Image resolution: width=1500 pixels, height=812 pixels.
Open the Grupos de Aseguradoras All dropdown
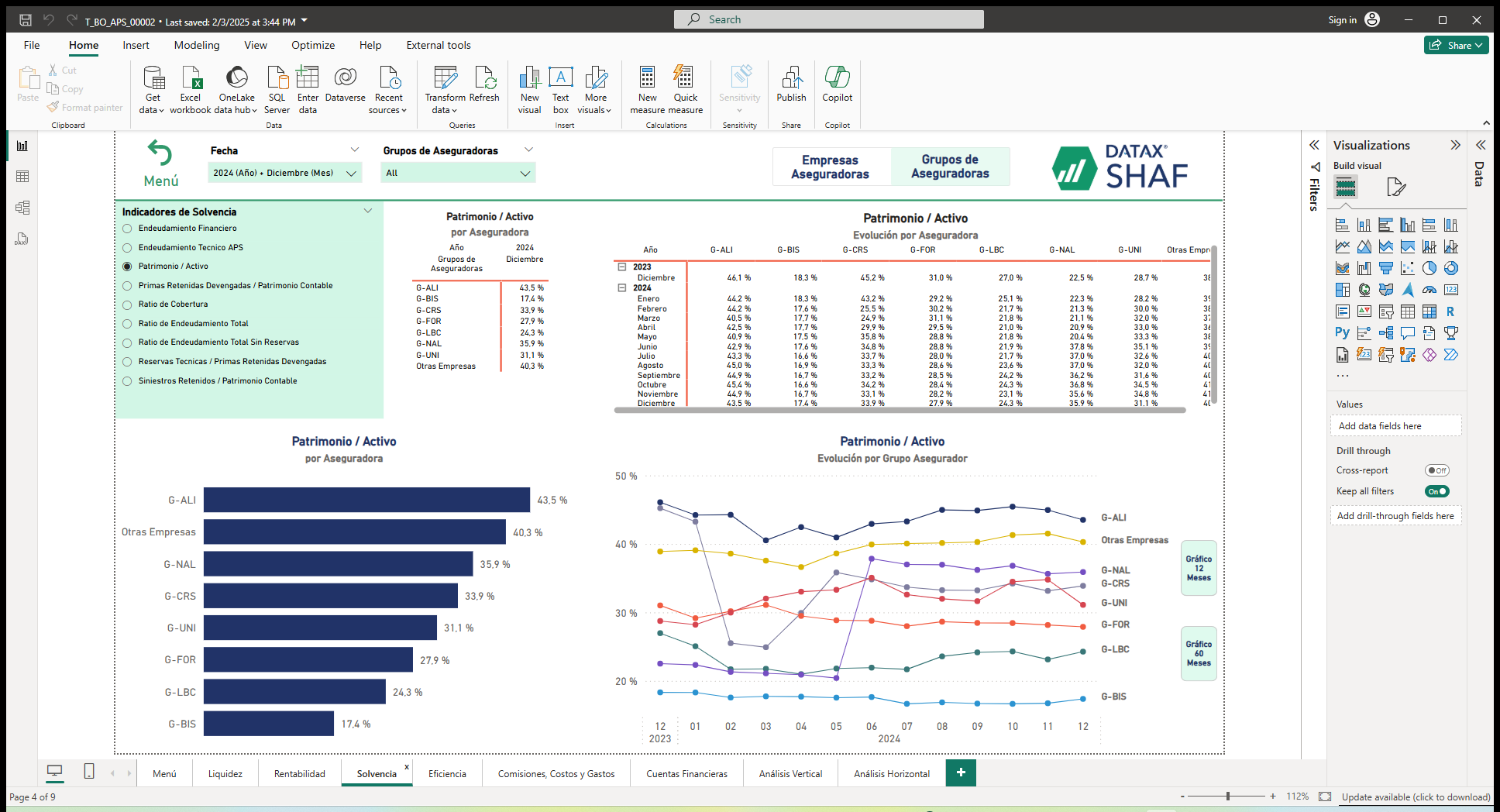525,172
